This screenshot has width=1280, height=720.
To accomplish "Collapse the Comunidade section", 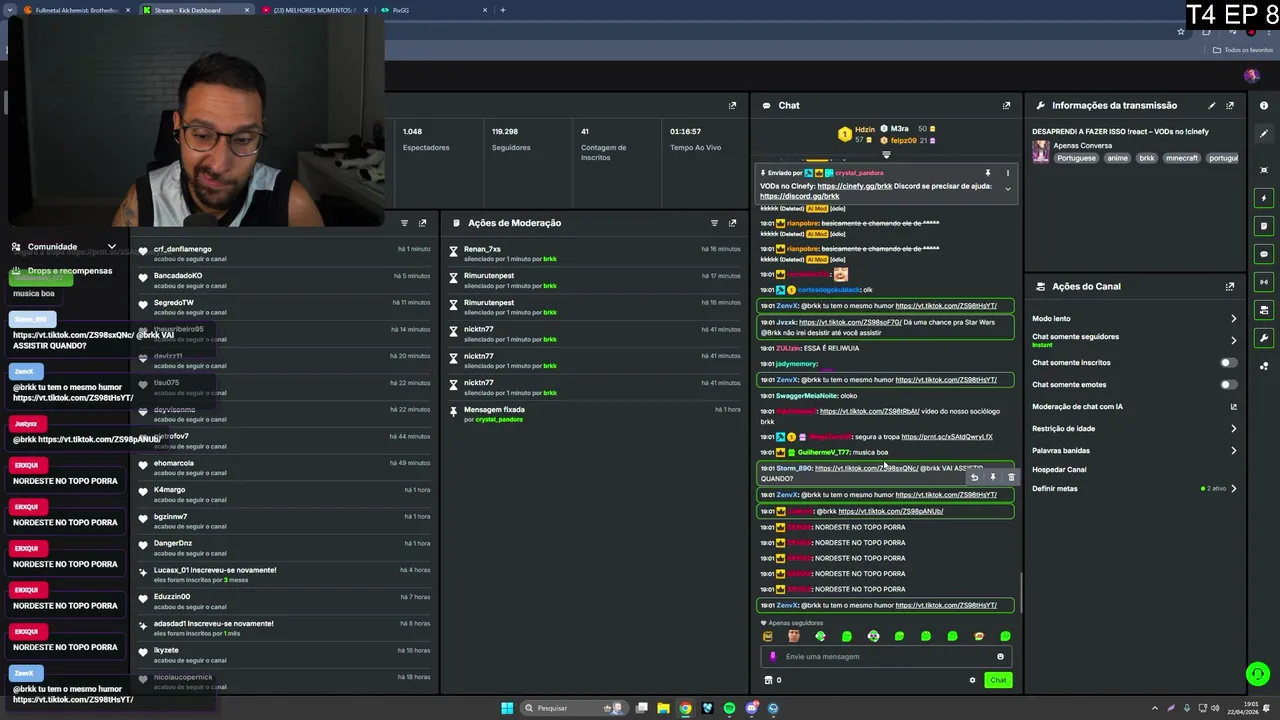I will (x=111, y=246).
